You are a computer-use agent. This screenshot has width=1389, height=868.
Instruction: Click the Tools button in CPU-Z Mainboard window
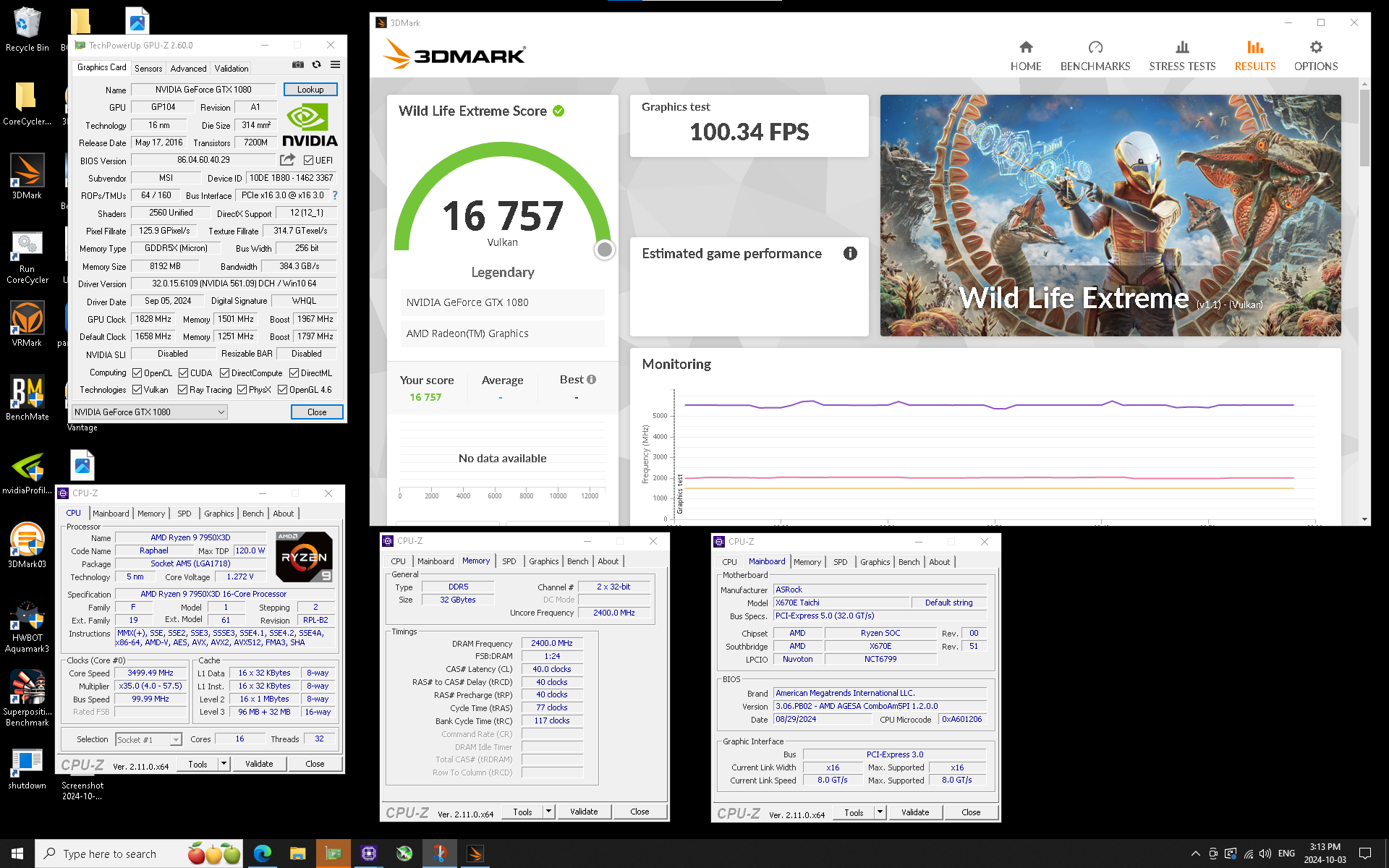pyautogui.click(x=854, y=812)
